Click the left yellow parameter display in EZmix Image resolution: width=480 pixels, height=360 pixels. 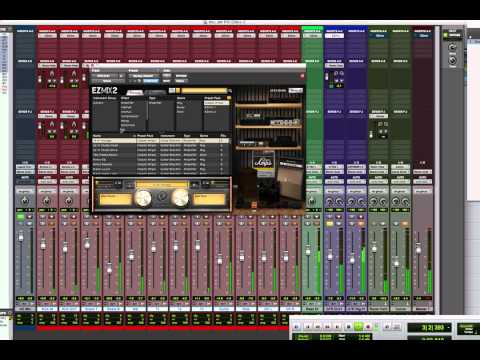115,199
